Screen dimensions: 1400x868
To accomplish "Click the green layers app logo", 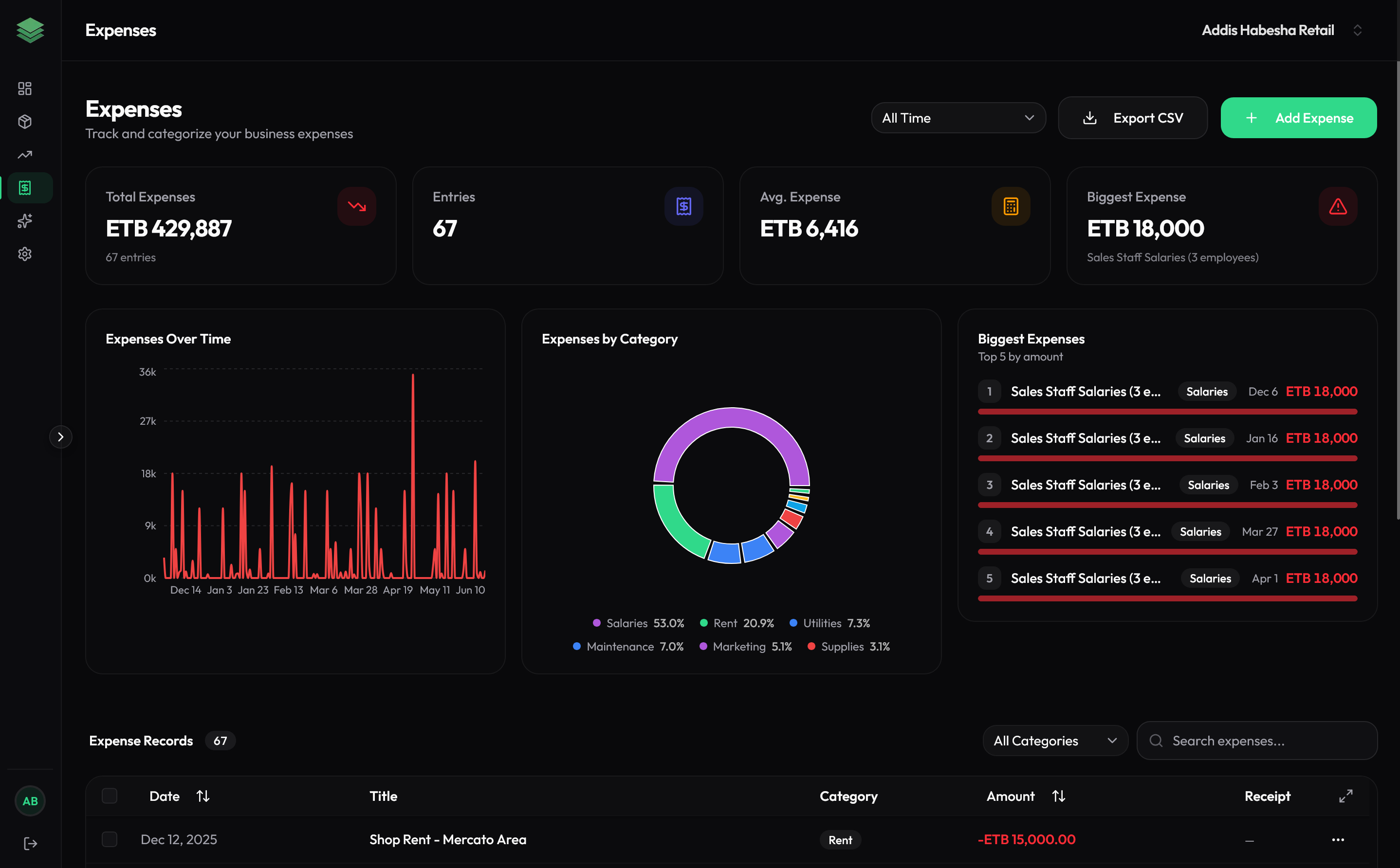I will coord(31,30).
